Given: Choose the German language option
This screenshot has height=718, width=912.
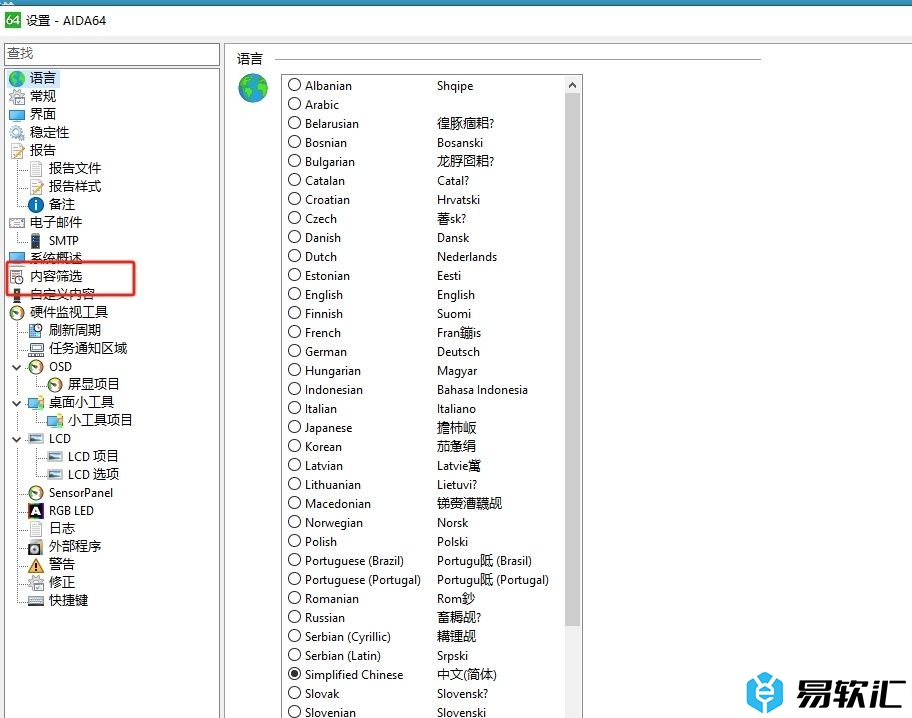Looking at the screenshot, I should click(x=295, y=351).
